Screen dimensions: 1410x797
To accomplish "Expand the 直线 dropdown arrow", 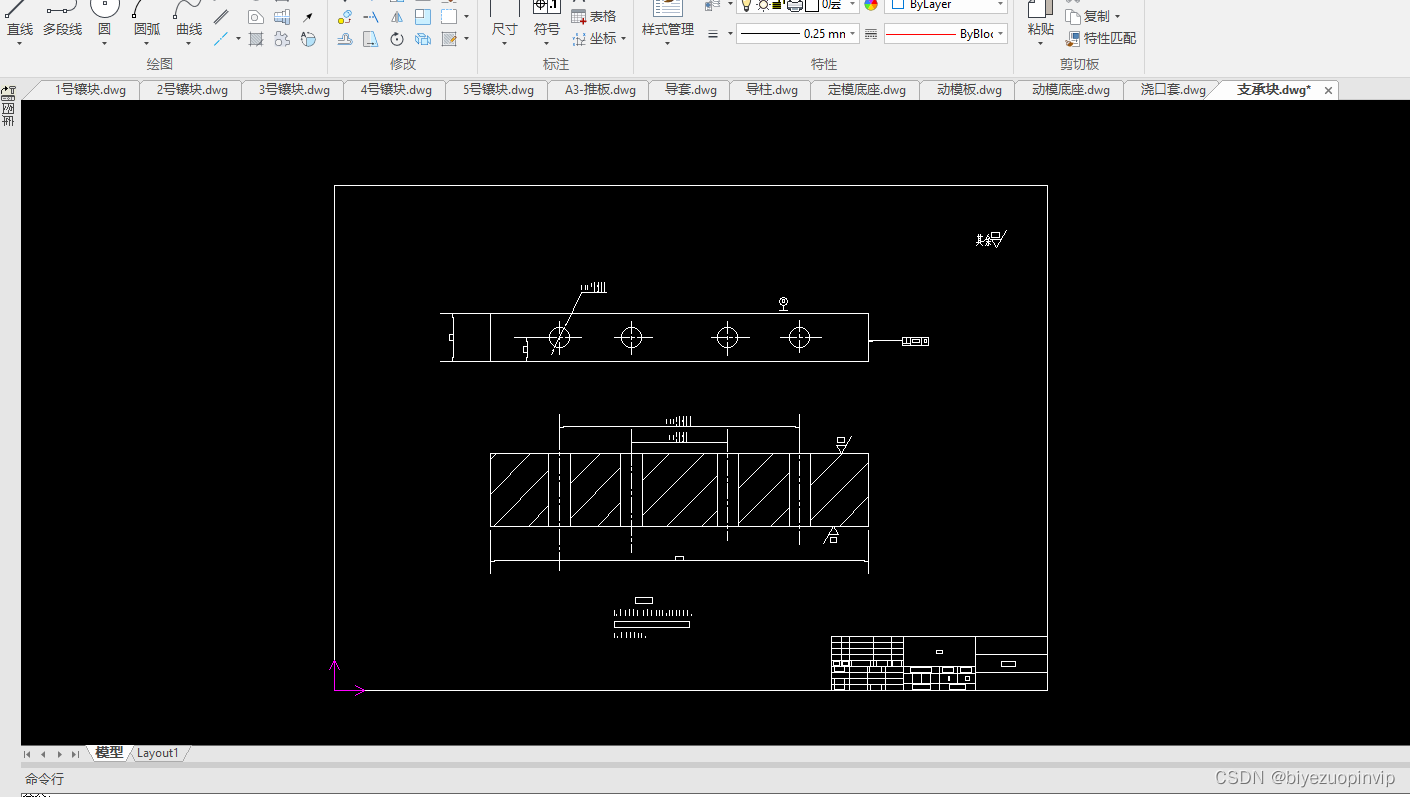I will point(20,43).
